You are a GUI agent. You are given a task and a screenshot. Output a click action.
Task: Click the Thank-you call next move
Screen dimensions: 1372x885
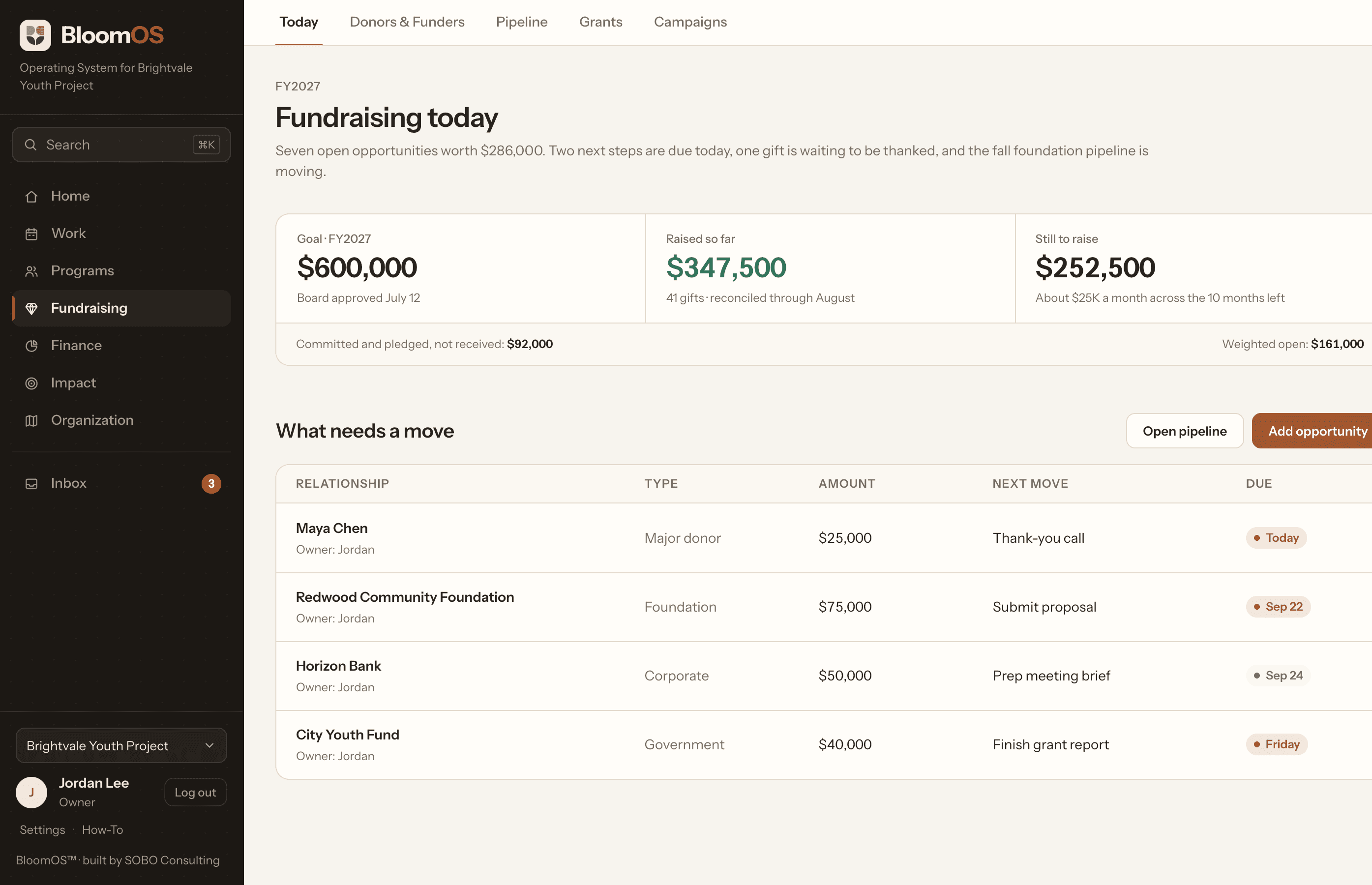[x=1038, y=538]
